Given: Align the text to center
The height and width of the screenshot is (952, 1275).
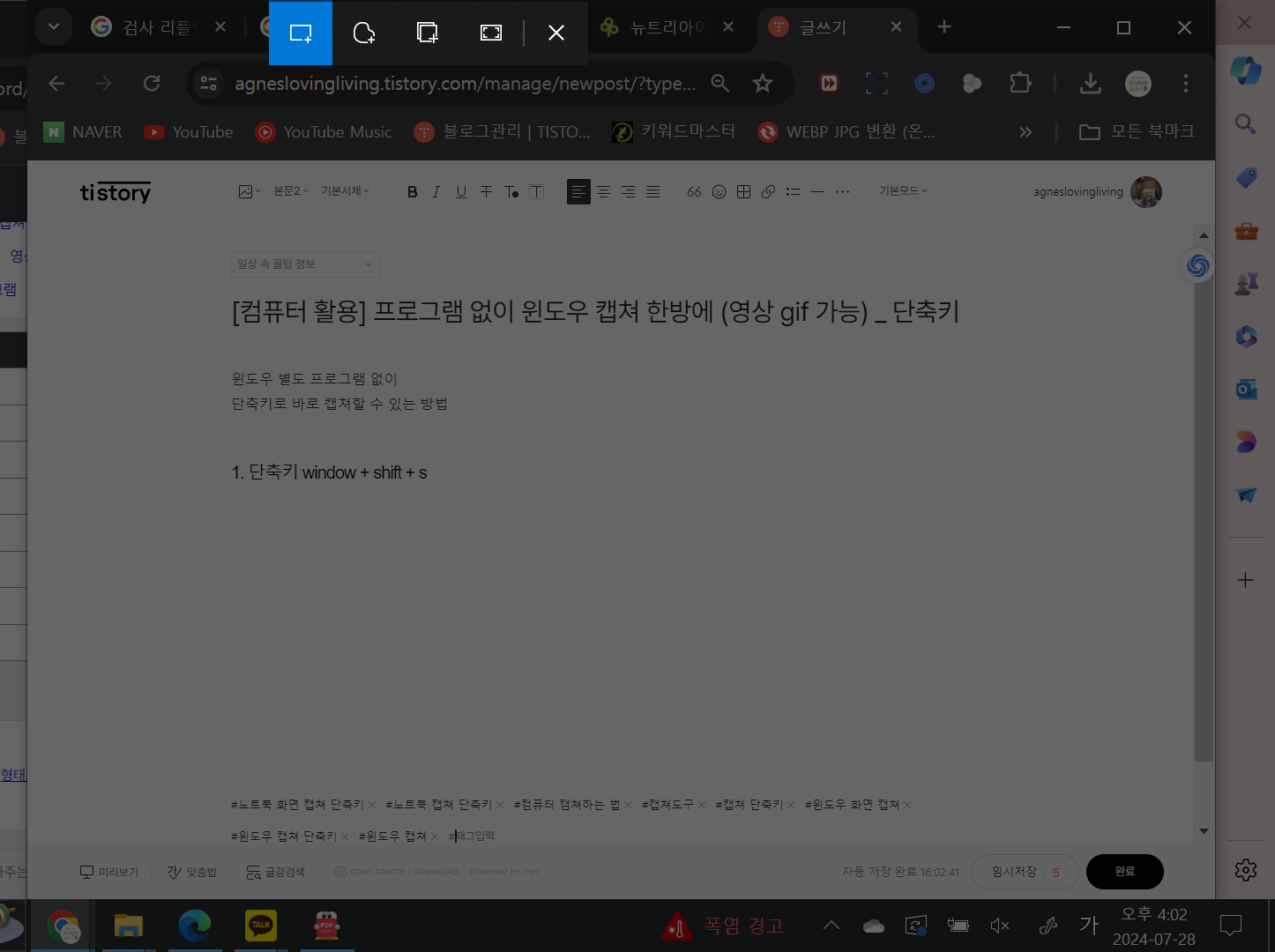Looking at the screenshot, I should pyautogui.click(x=603, y=191).
